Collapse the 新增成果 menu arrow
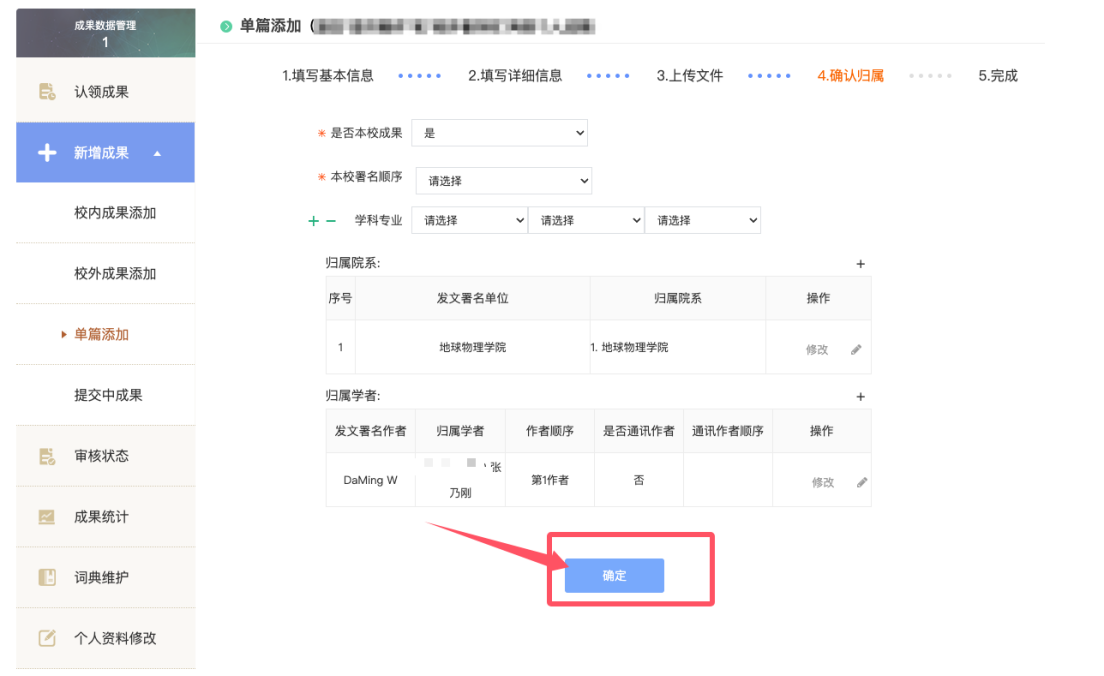The width and height of the screenshot is (1104, 676). (x=157, y=153)
